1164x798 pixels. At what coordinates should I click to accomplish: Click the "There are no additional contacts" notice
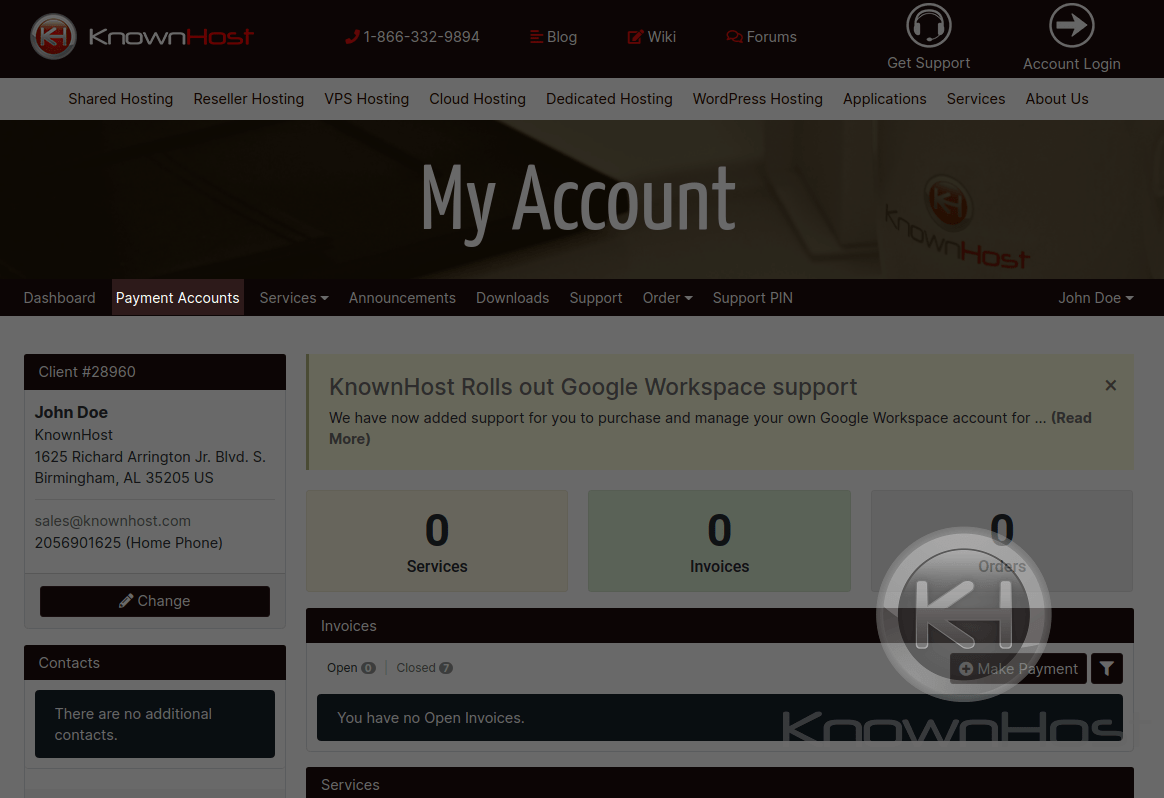(155, 724)
